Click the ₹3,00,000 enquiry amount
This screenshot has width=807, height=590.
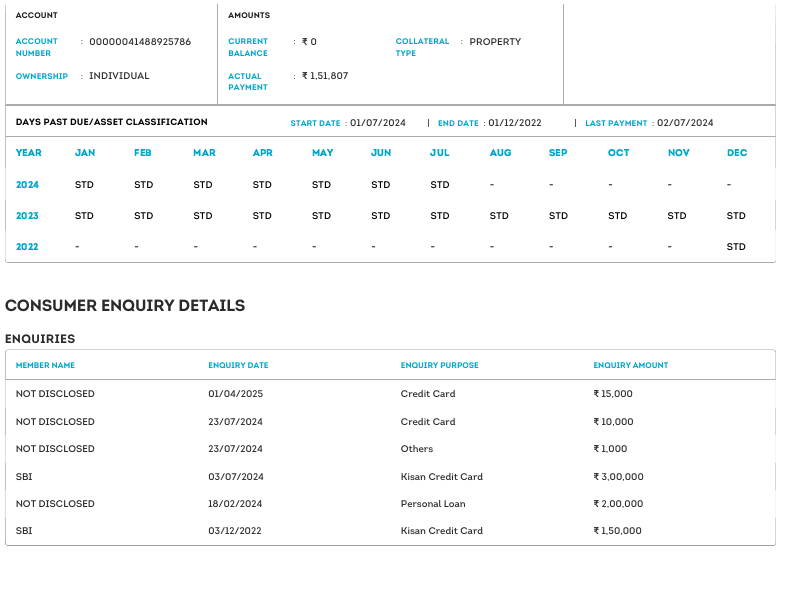tap(618, 477)
